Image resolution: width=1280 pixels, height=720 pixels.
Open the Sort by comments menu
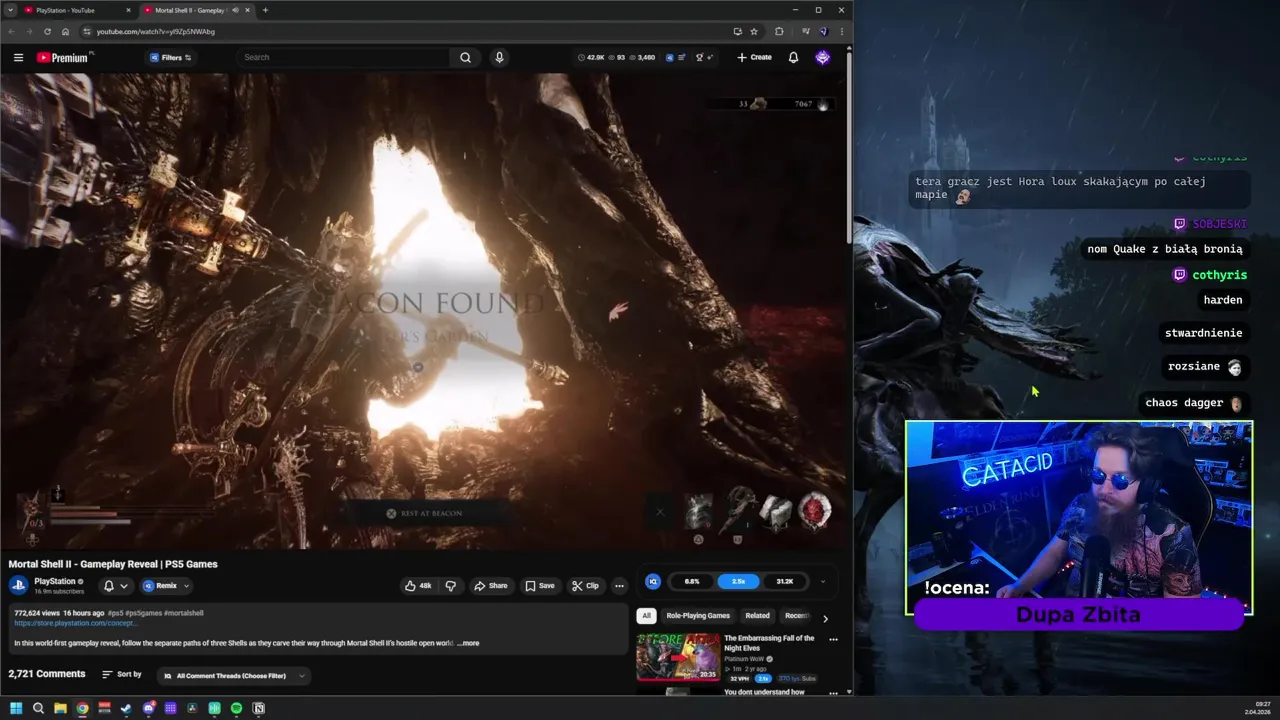122,675
